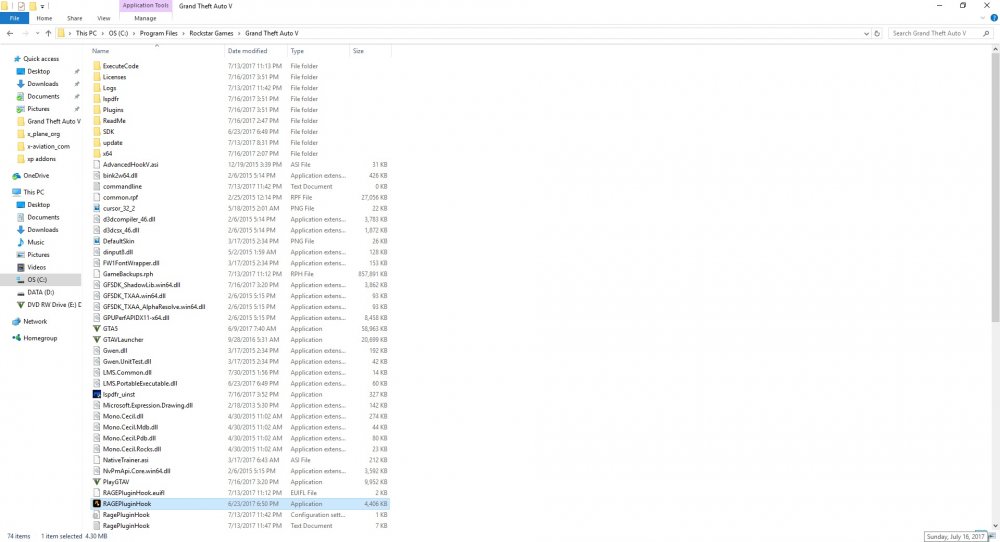Select the lspdfr_uinst application icon

point(97,394)
